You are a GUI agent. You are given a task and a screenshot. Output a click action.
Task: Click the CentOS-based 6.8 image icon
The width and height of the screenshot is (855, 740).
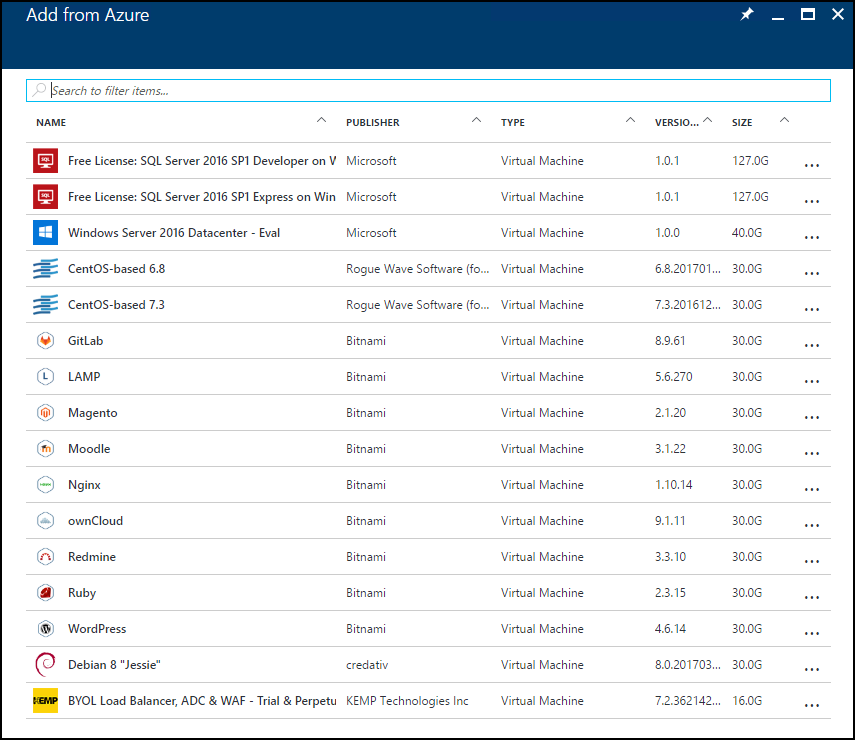tap(42, 268)
